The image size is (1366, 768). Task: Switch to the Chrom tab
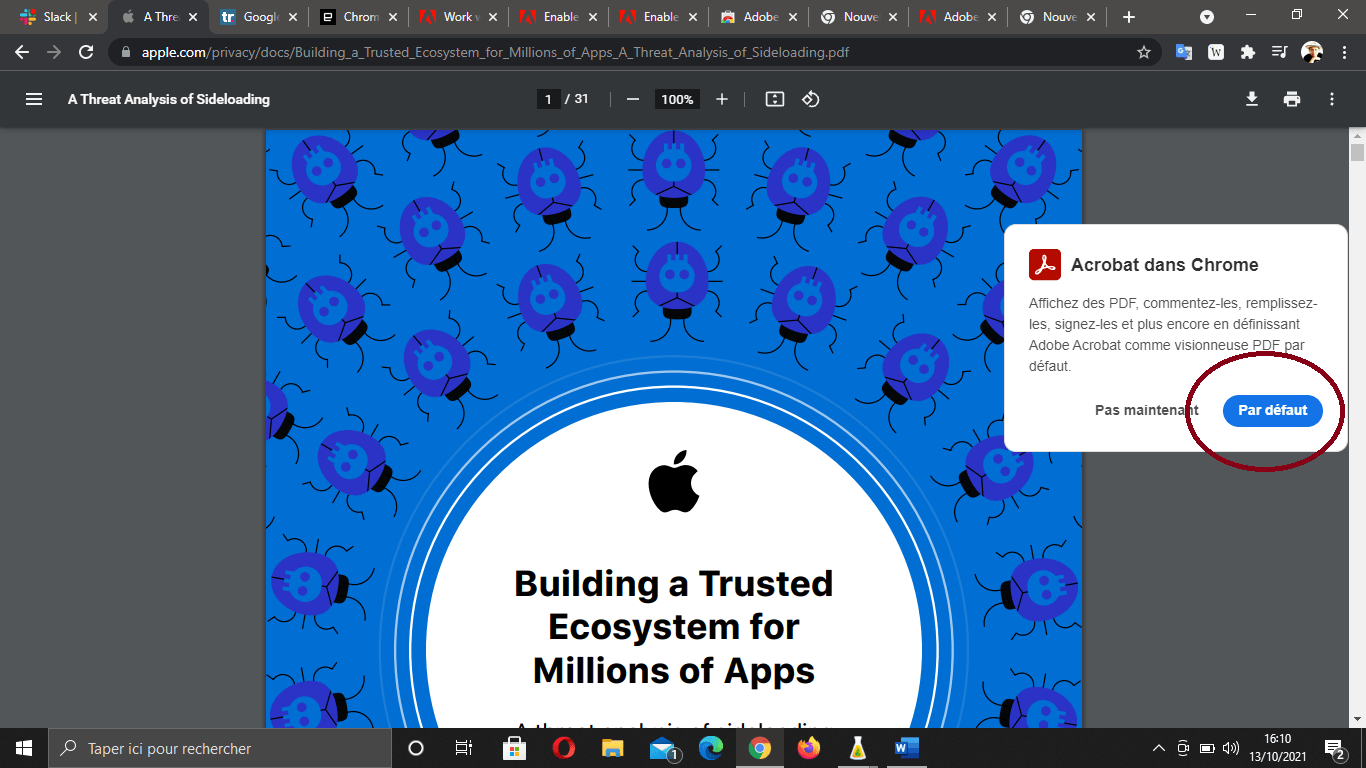pos(356,17)
